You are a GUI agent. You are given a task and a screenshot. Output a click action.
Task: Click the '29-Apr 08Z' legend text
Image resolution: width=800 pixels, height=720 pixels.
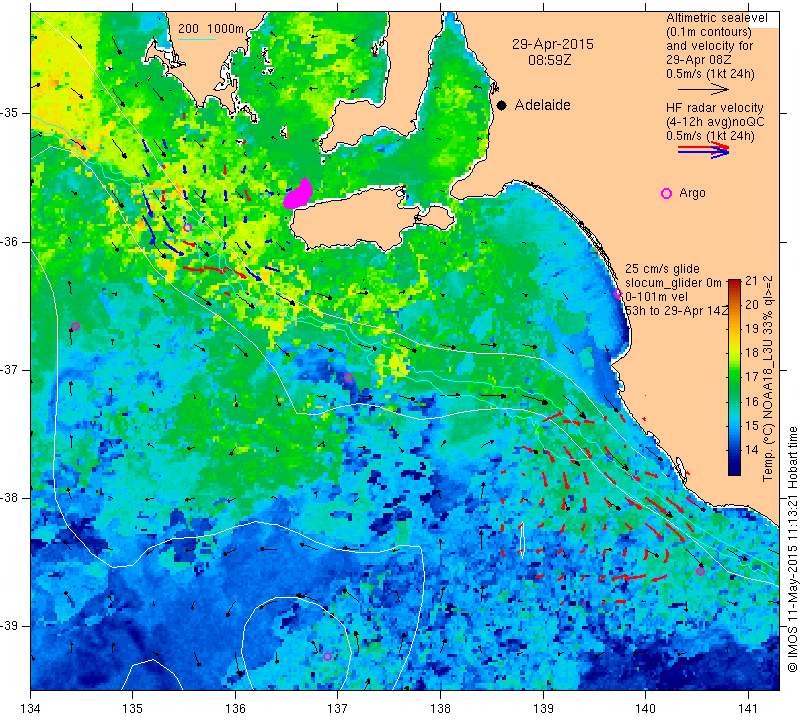click(x=699, y=60)
